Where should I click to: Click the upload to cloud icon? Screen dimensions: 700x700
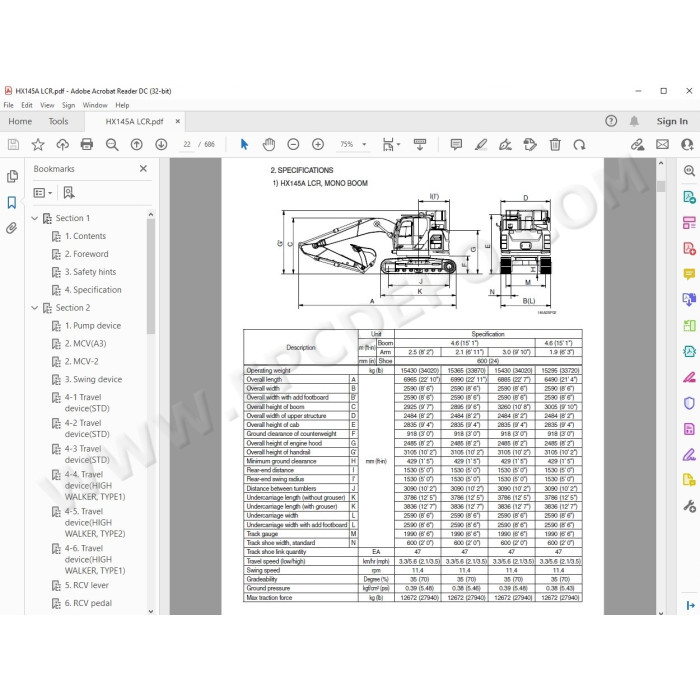click(62, 144)
